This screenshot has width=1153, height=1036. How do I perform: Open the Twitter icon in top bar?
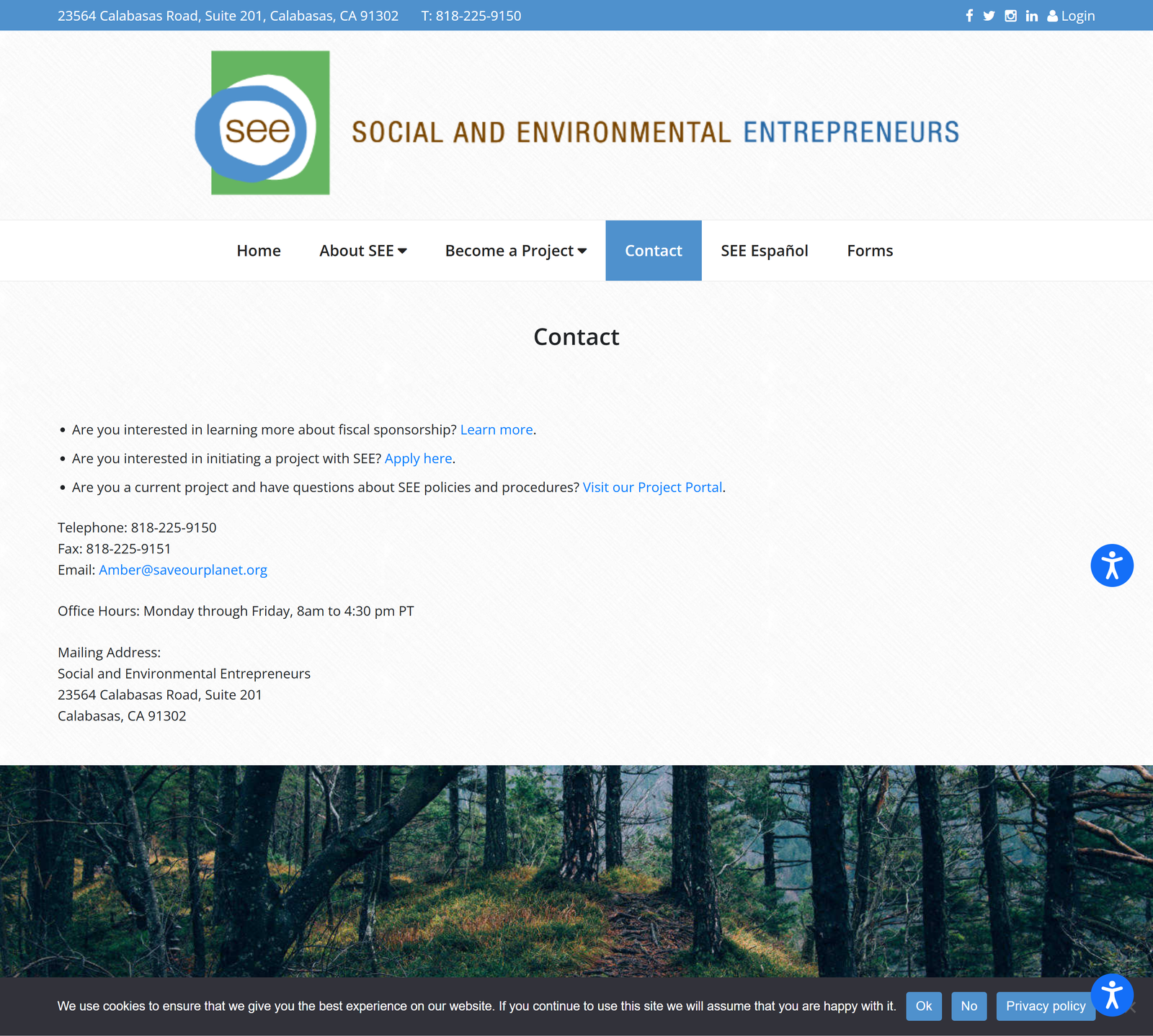click(989, 16)
